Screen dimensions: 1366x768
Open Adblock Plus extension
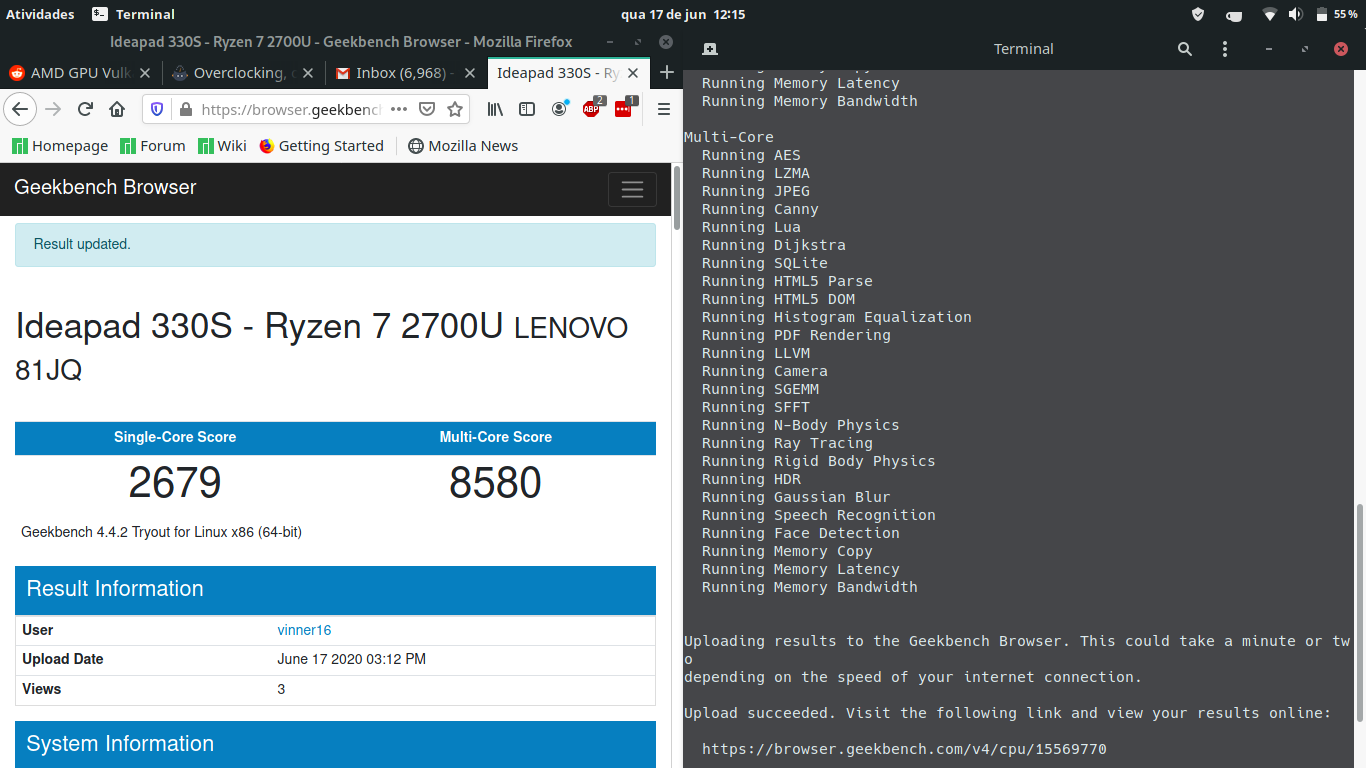click(x=592, y=108)
